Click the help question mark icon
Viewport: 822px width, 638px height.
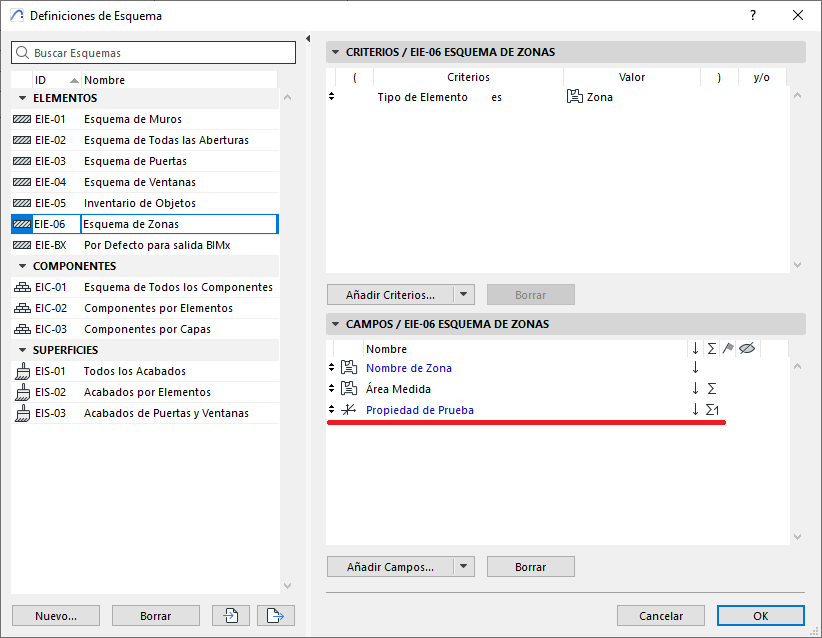pos(753,16)
